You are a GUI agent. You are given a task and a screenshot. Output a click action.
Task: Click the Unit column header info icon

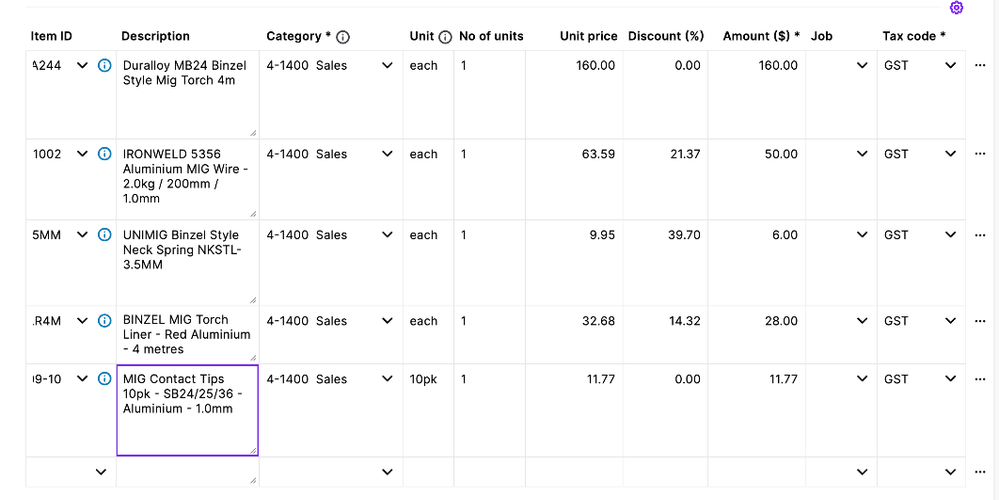coord(445,37)
